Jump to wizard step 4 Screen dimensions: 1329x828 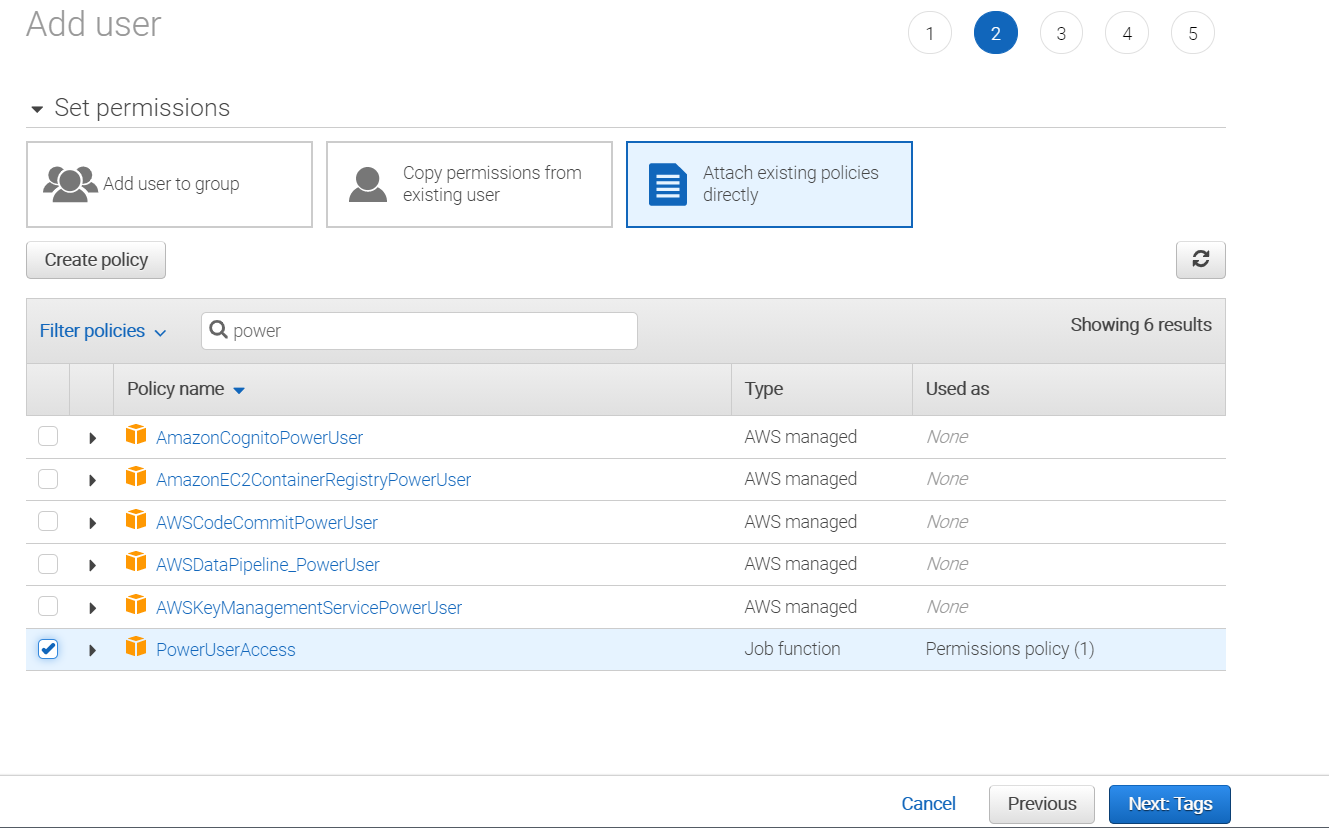pos(1127,33)
